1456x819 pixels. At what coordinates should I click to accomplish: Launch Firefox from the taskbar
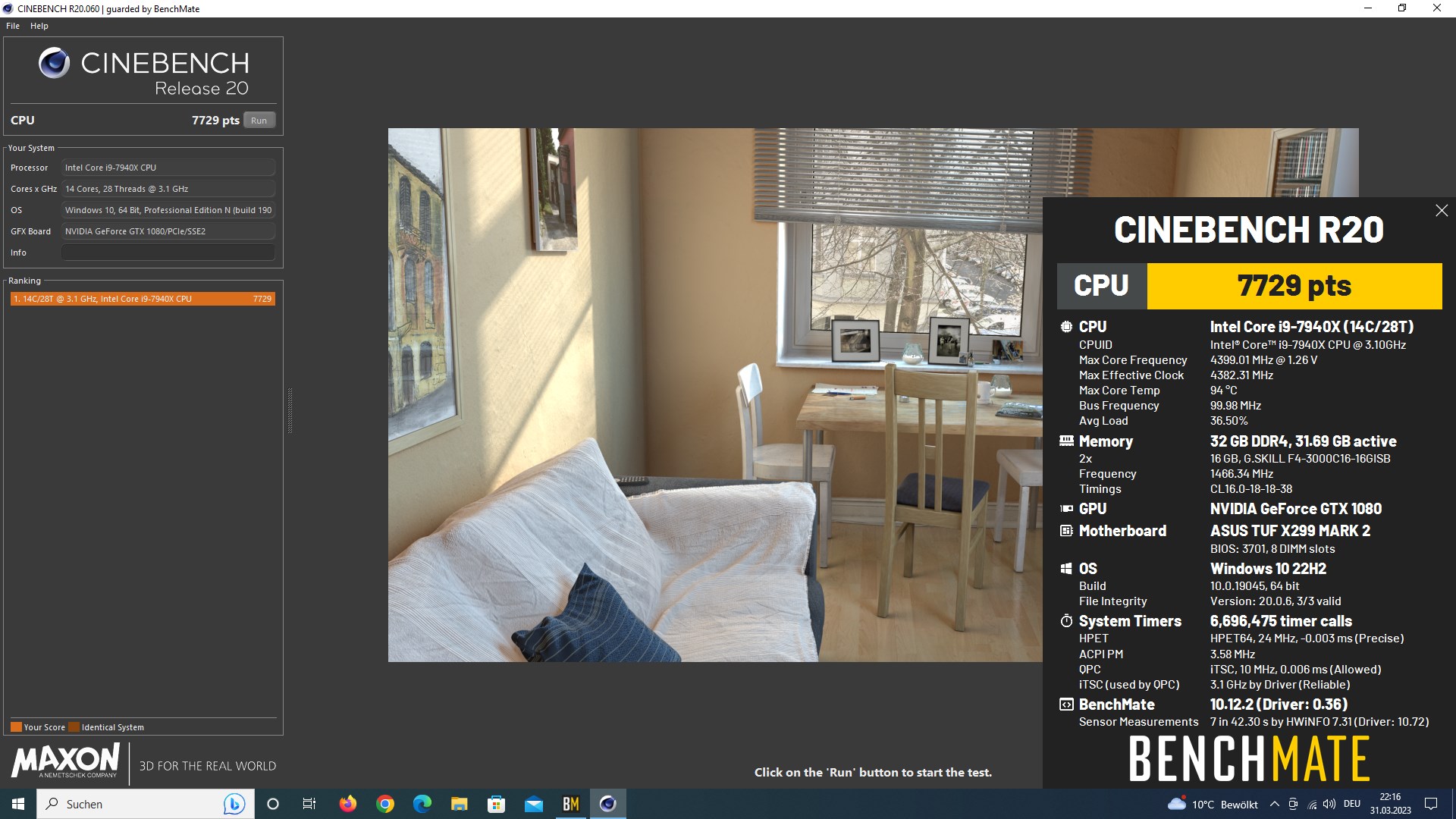point(347,804)
